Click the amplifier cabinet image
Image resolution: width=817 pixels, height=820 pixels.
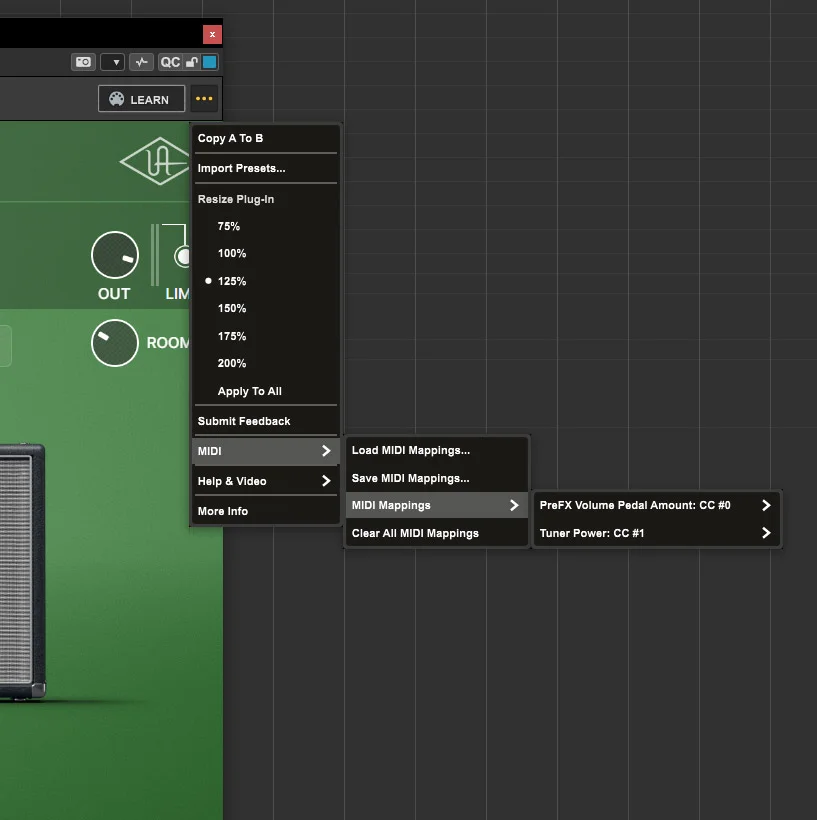tap(22, 572)
